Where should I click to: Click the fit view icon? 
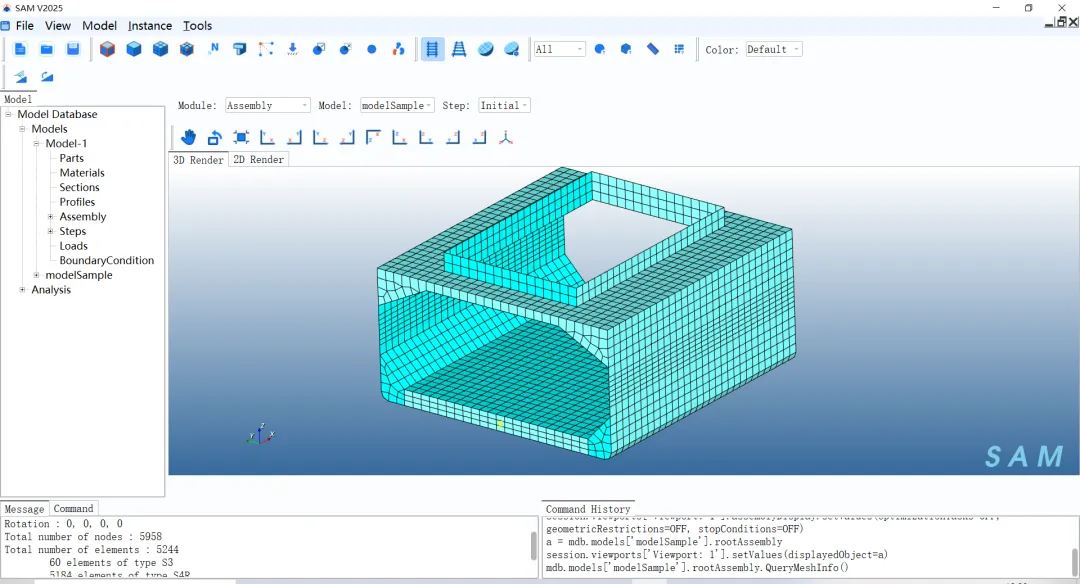[241, 137]
